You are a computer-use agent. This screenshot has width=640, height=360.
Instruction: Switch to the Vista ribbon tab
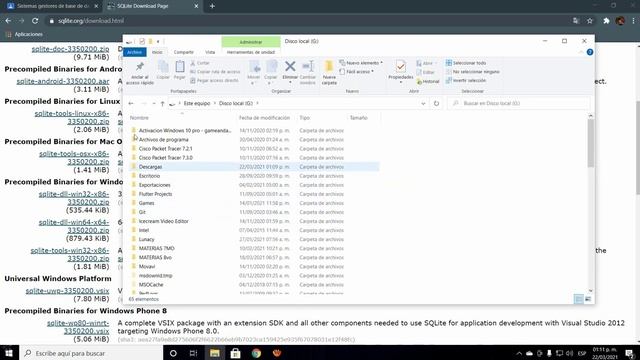tap(210, 52)
